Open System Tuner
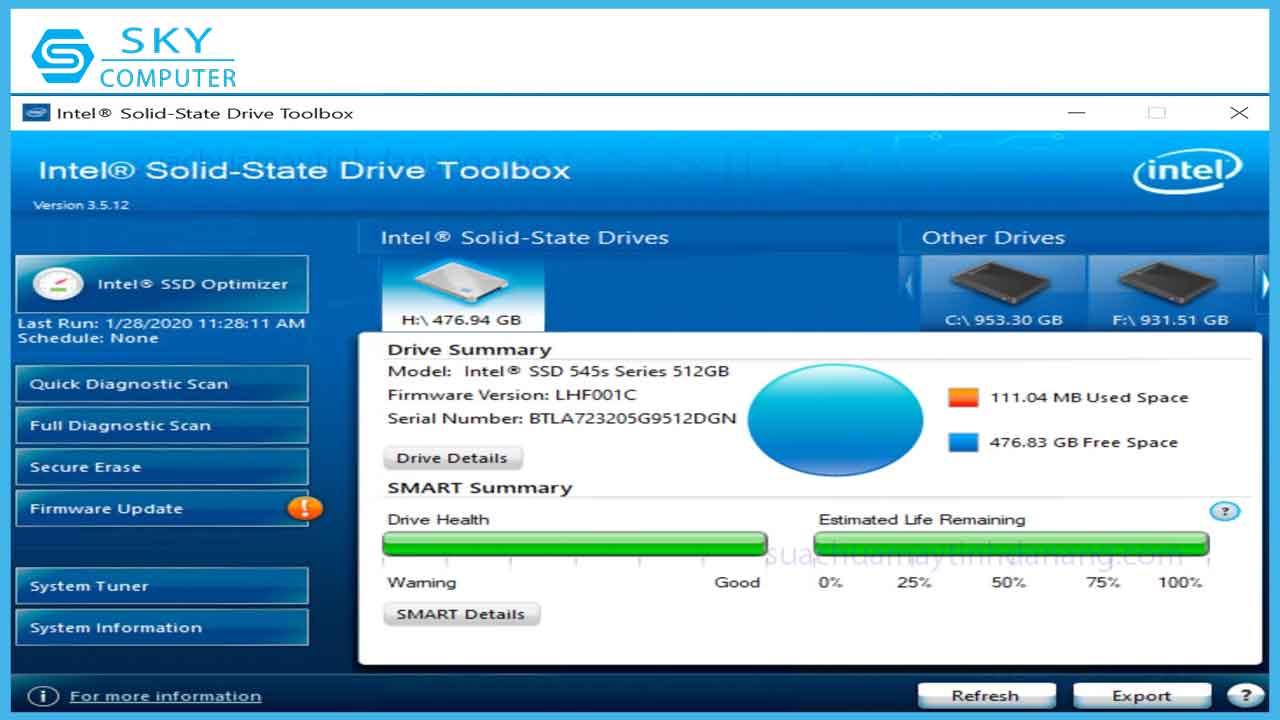The height and width of the screenshot is (720, 1280). [x=162, y=586]
